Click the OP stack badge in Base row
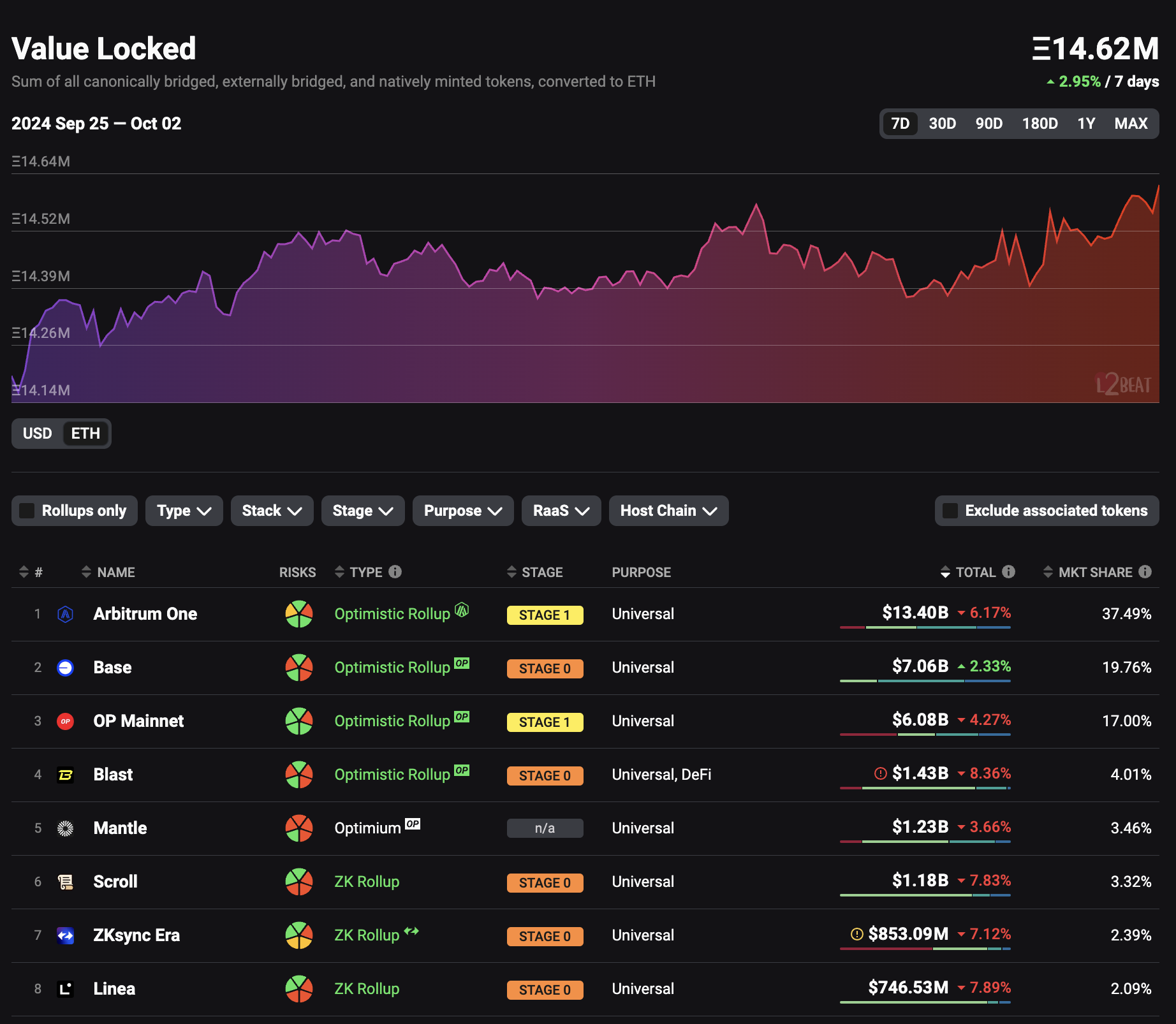The height and width of the screenshot is (1024, 1176). [462, 663]
